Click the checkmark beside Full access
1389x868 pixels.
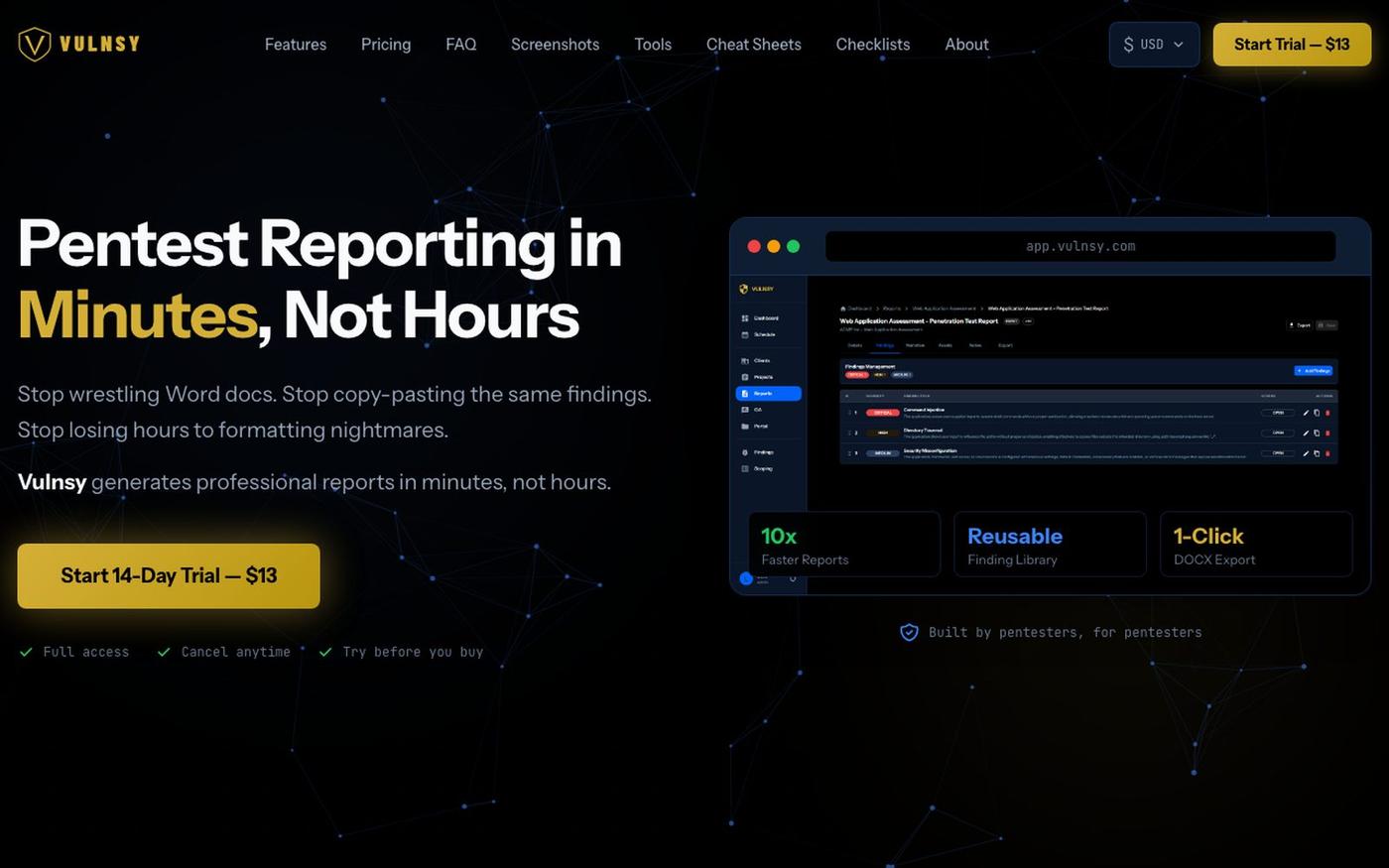coord(26,652)
